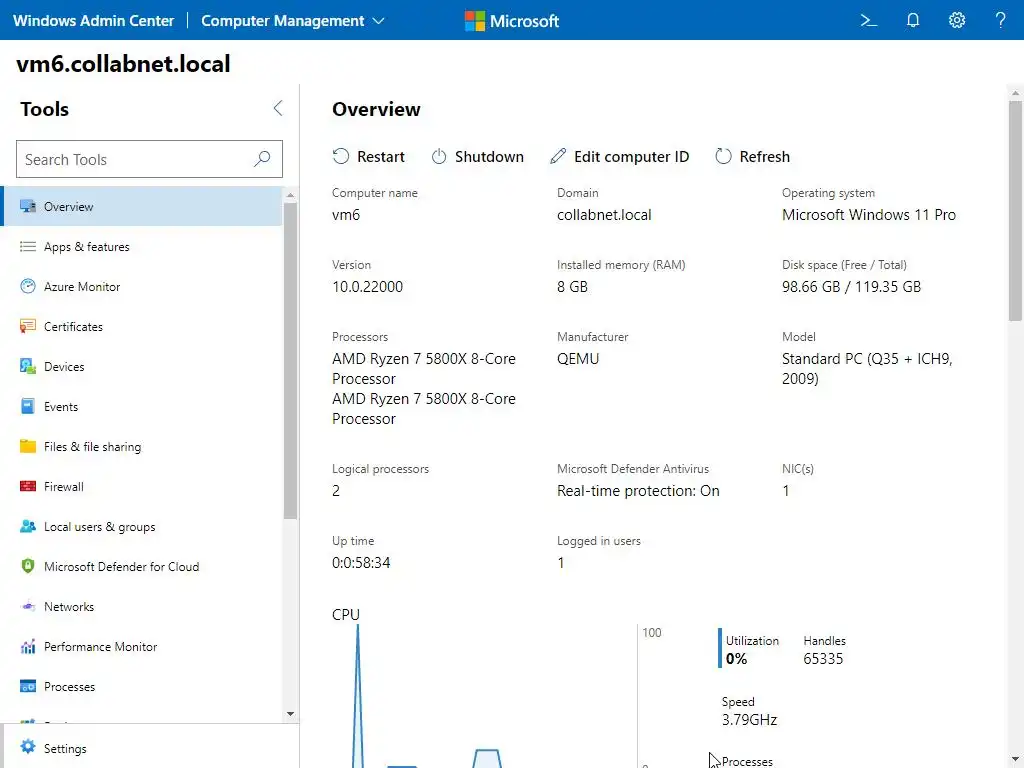Click the Overview monitor icon
Viewport: 1024px width, 768px height.
[27, 206]
